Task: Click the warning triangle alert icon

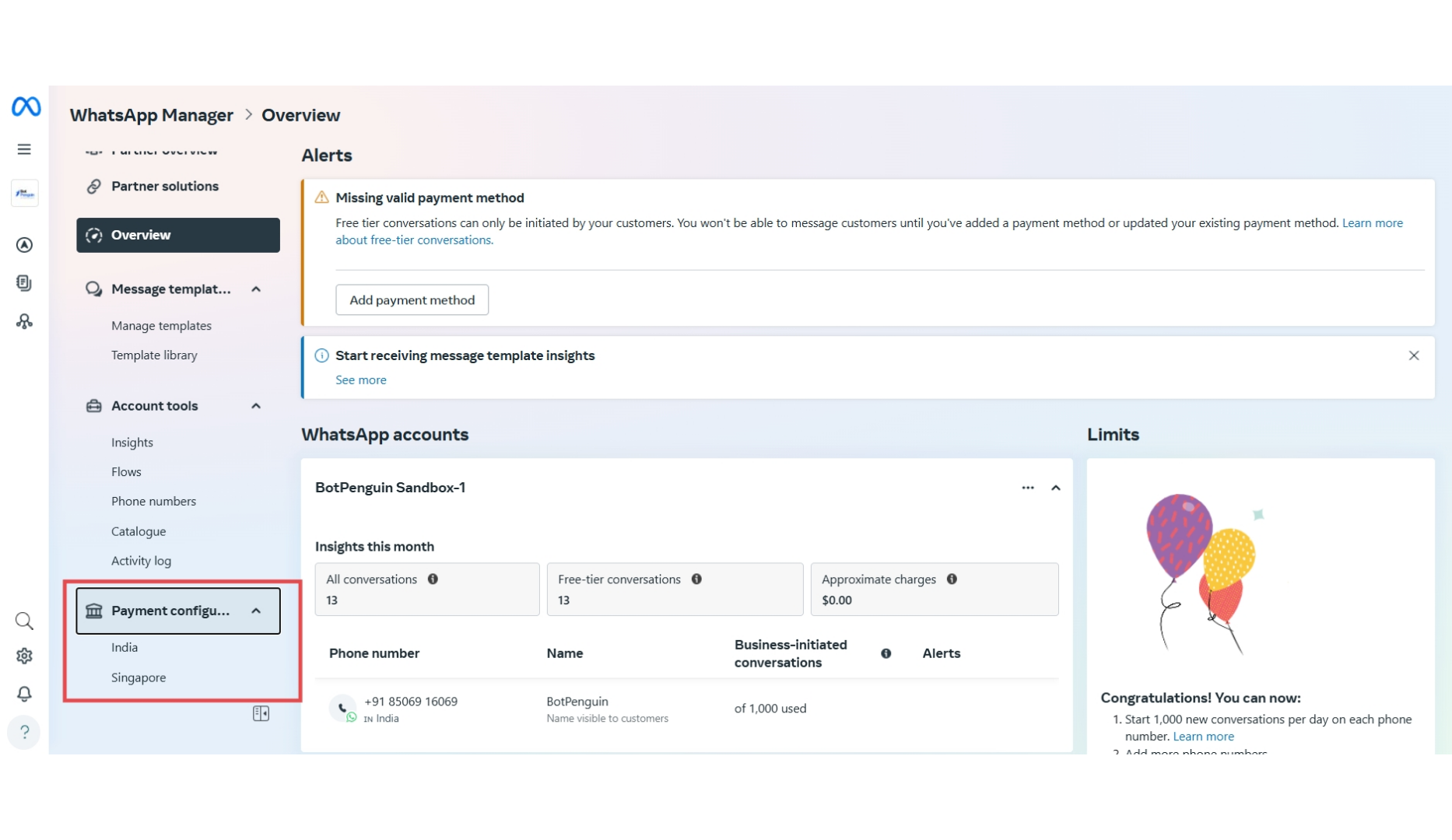Action: pyautogui.click(x=321, y=198)
